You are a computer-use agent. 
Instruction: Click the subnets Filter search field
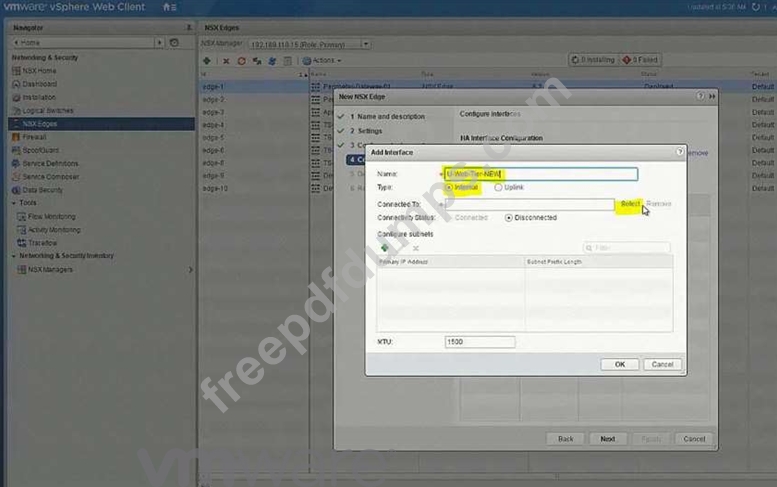click(627, 248)
